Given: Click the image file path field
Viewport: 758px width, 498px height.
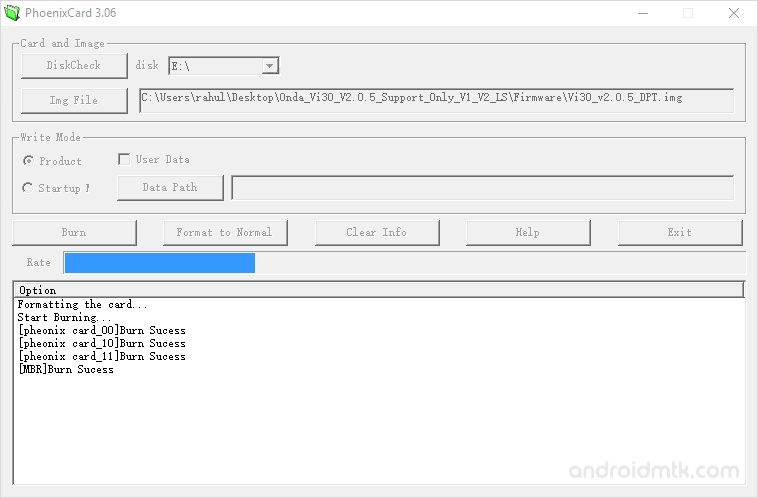Looking at the screenshot, I should click(x=437, y=100).
